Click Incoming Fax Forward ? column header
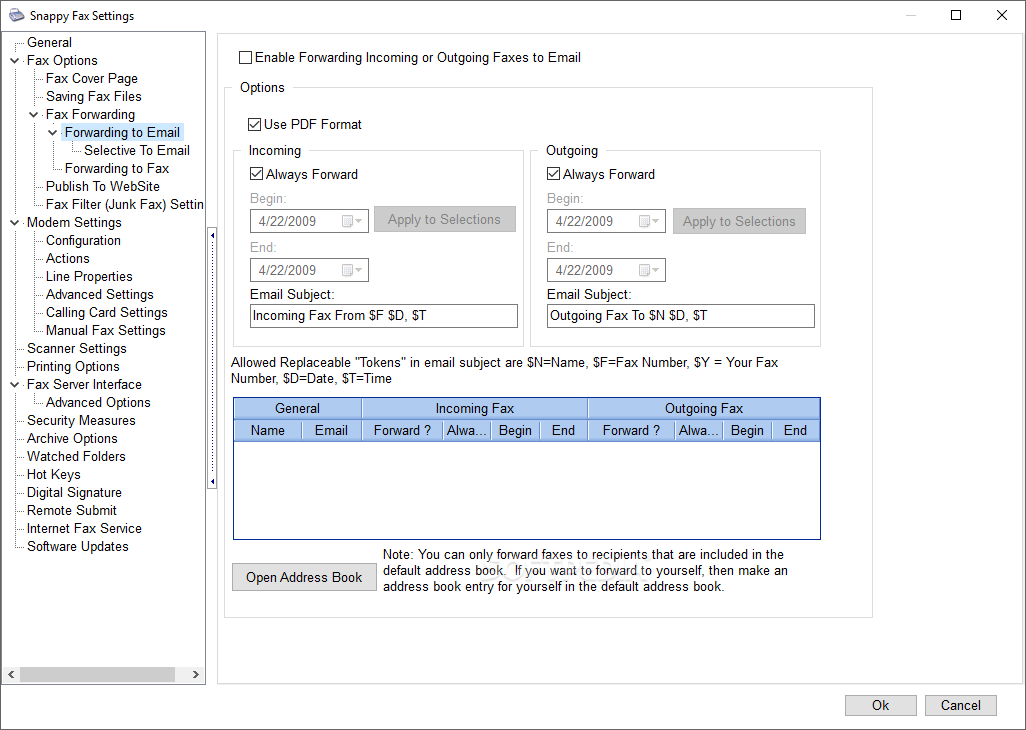Viewport: 1026px width, 730px height. click(x=402, y=430)
